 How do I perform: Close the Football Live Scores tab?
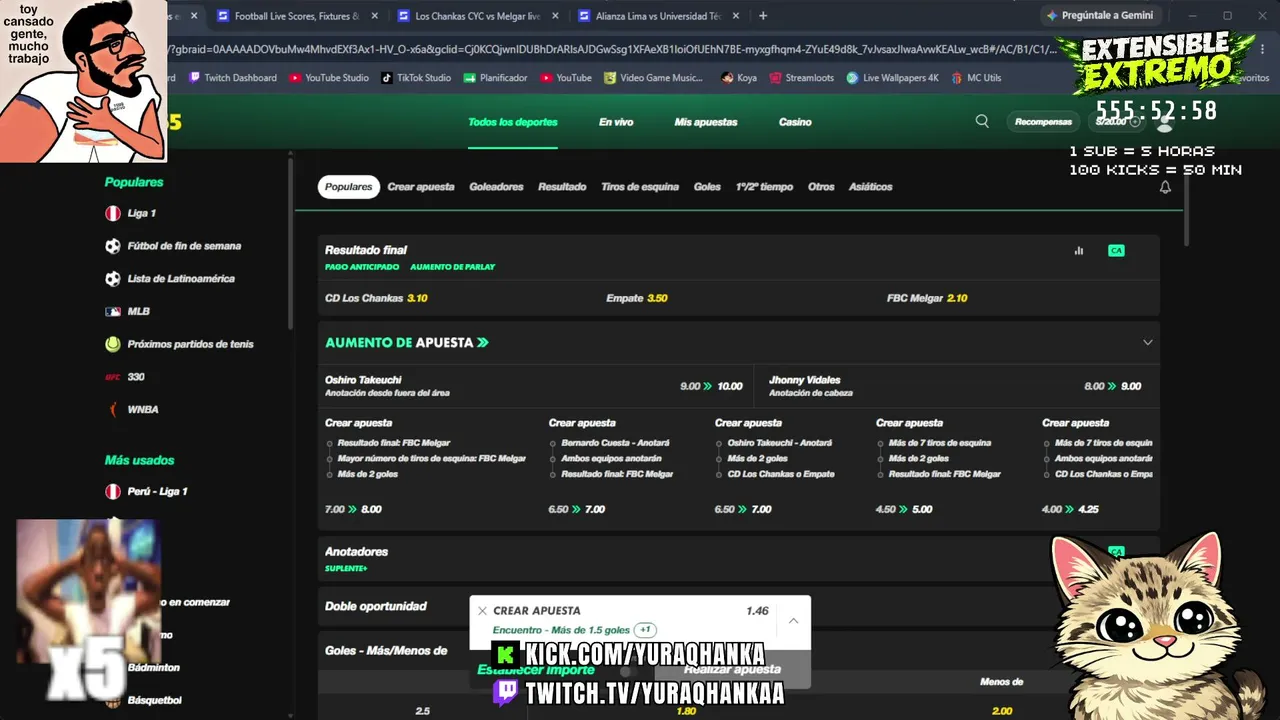tap(375, 16)
